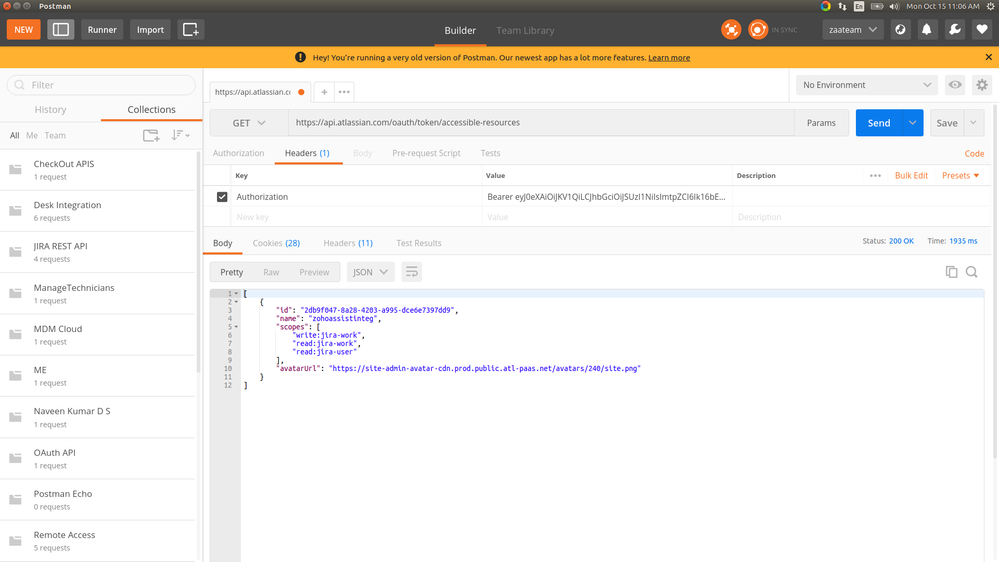Open the interceptor/proxy capture icon
999x562 pixels.
click(731, 30)
